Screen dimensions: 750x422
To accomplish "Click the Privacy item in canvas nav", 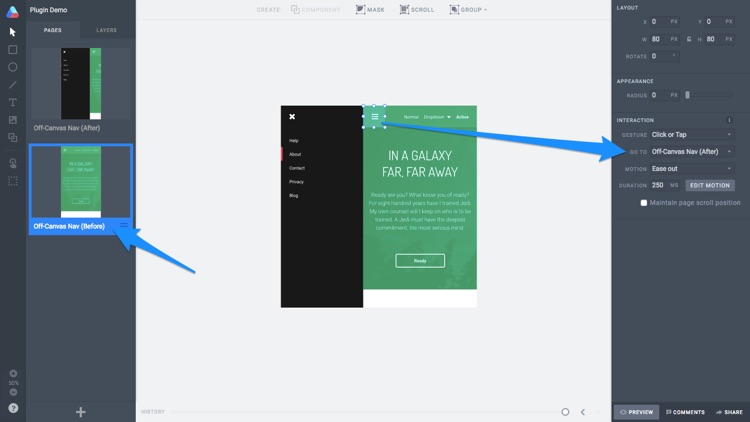I will (x=297, y=182).
